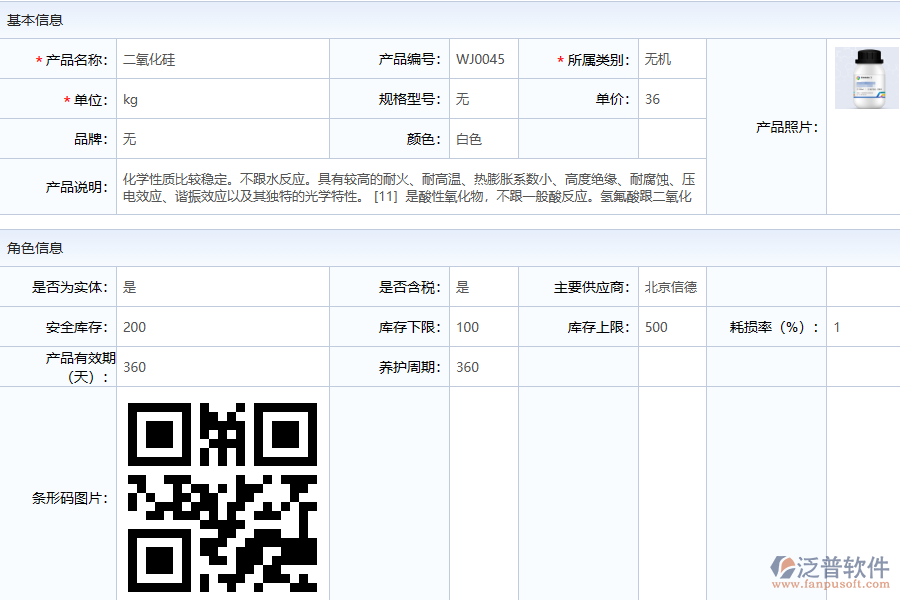This screenshot has height=600, width=900.
Task: Open the 是否为实体 value field
Action: (222, 288)
